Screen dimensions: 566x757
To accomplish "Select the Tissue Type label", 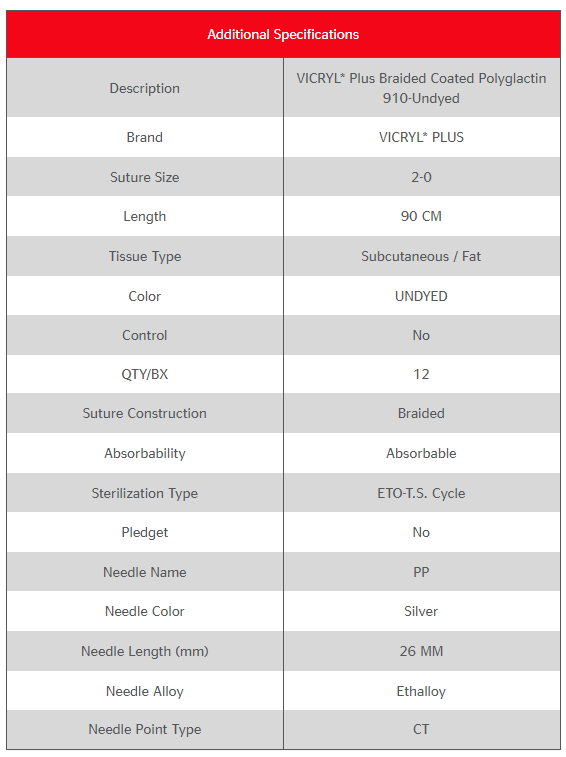I will 144,256.
